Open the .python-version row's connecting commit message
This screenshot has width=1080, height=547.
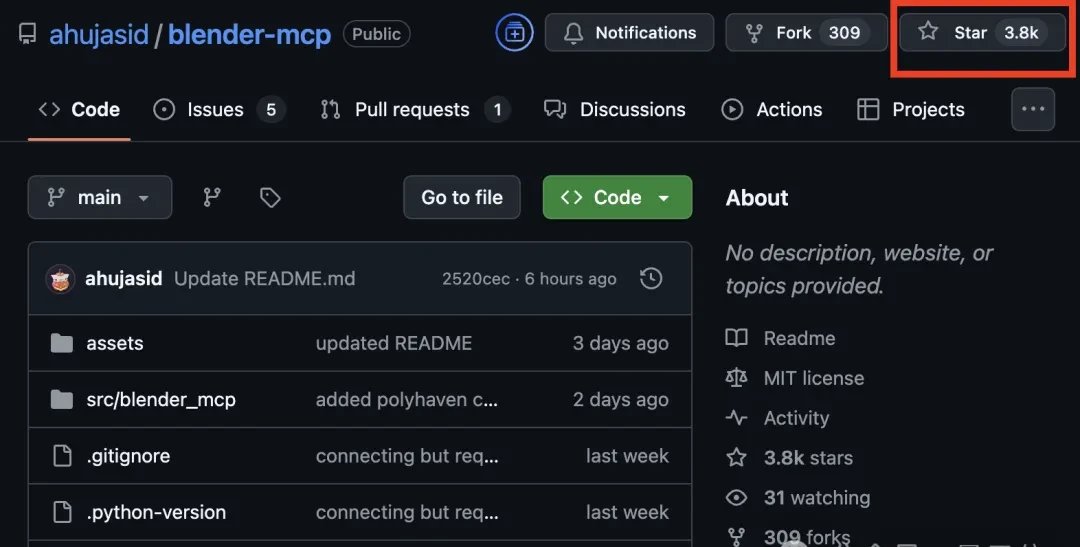(406, 513)
